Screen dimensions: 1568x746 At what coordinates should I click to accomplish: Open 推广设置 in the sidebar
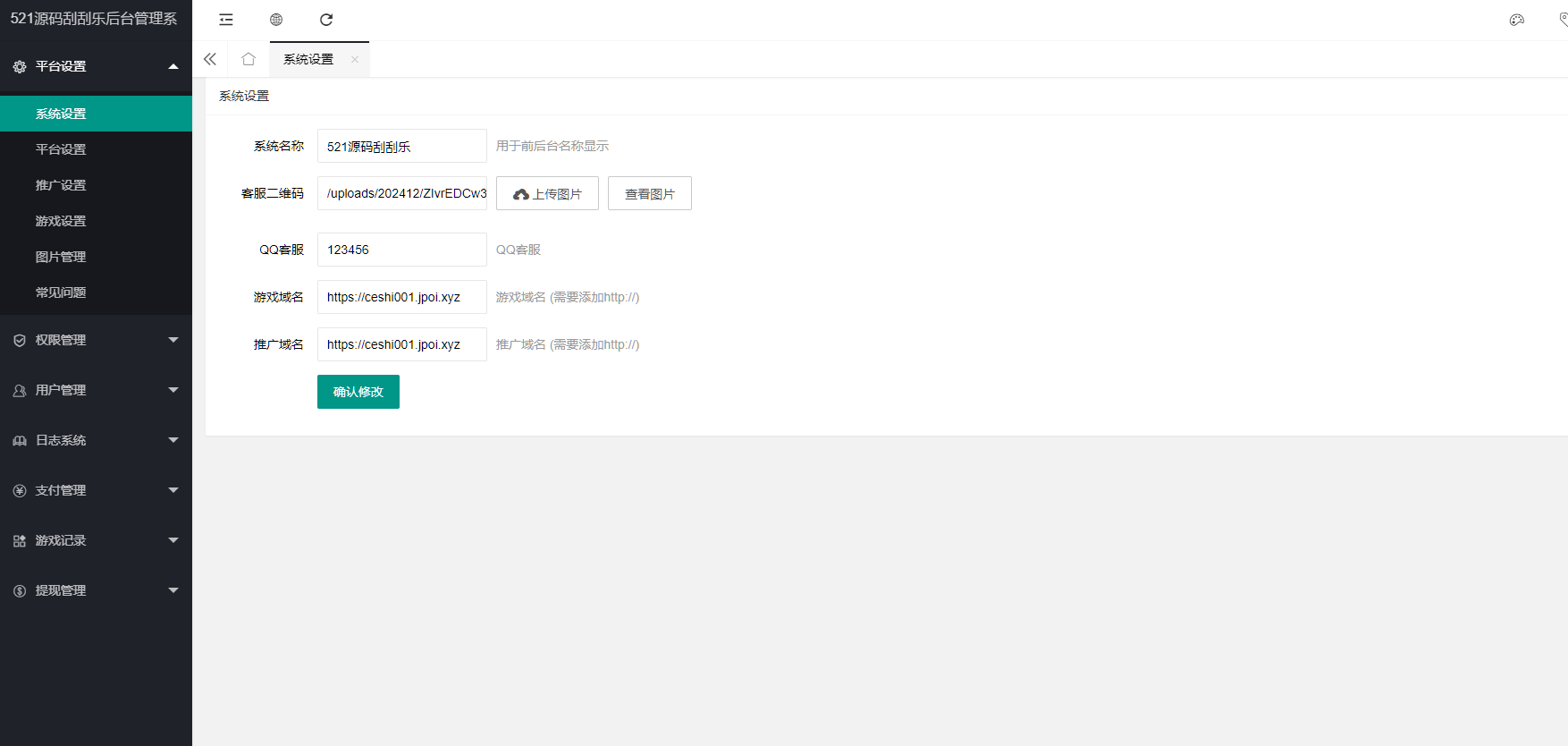(96, 185)
